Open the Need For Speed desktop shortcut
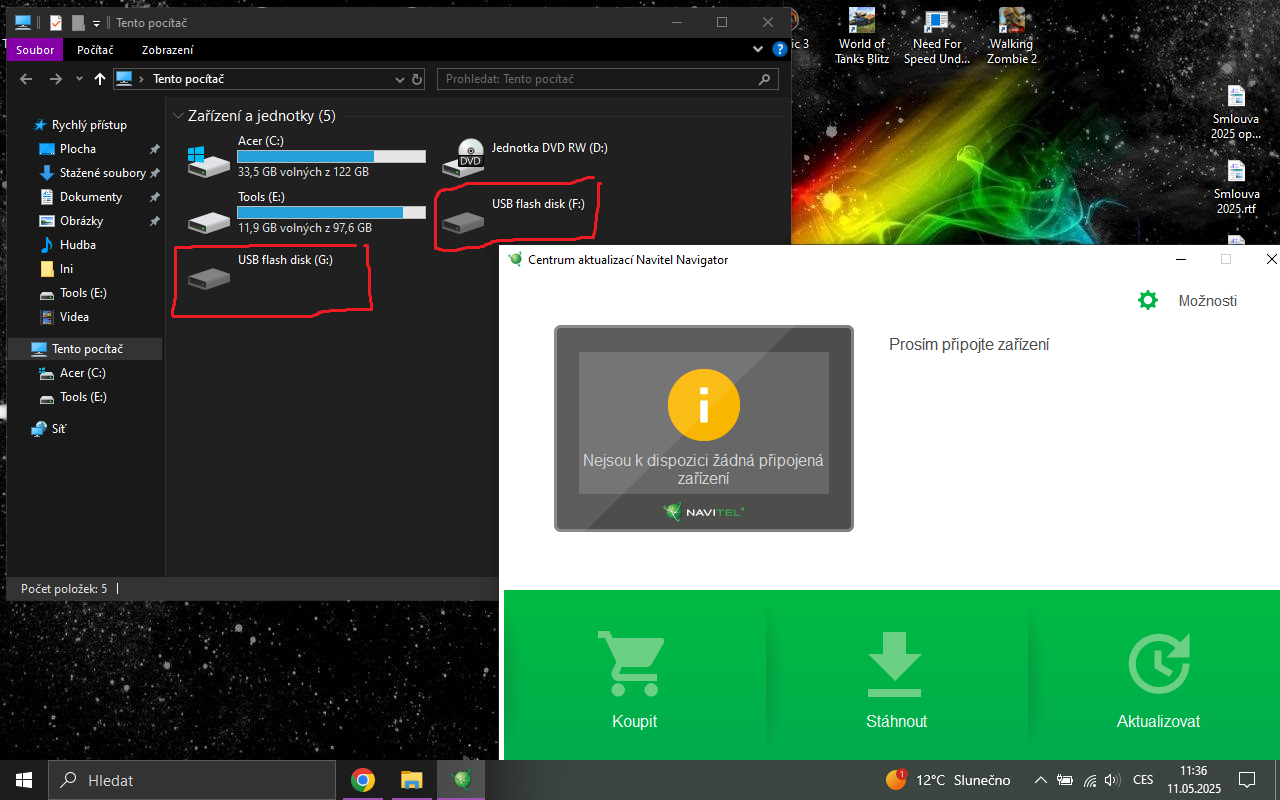Screen dimensions: 1280x800 (x=937, y=36)
